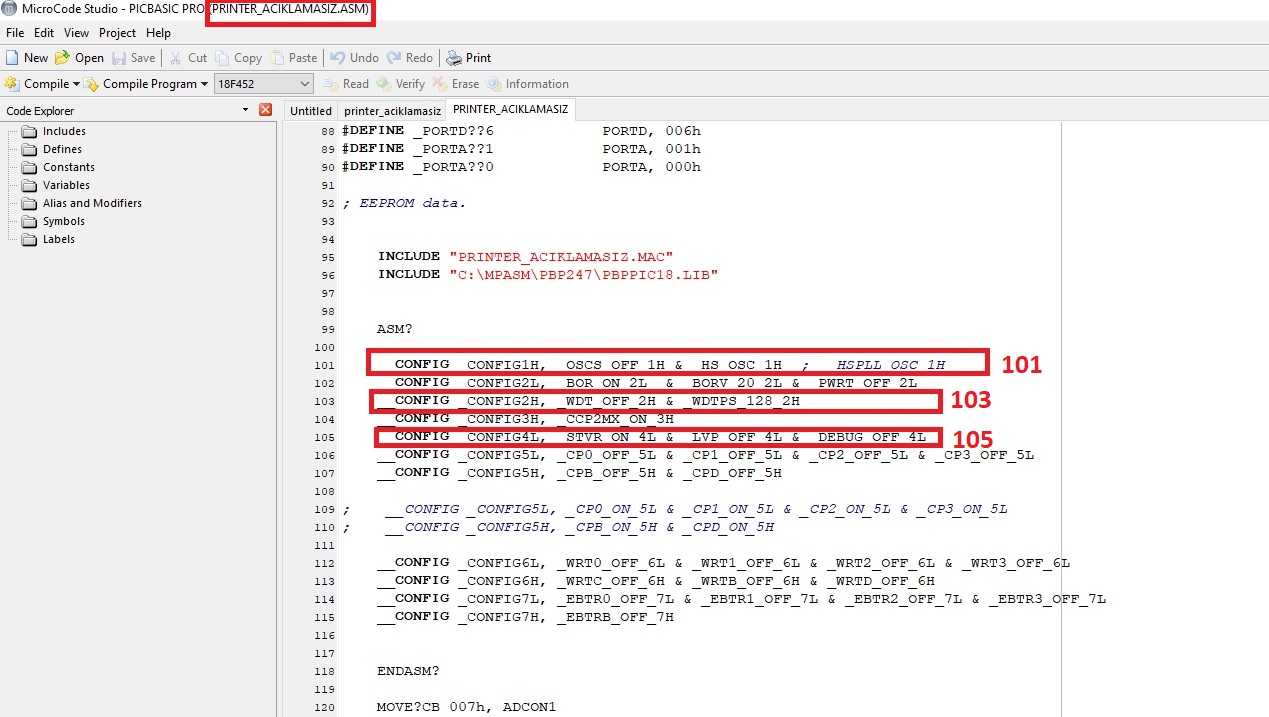This screenshot has height=717, width=1269.
Task: Click the Read device icon
Action: 331,84
